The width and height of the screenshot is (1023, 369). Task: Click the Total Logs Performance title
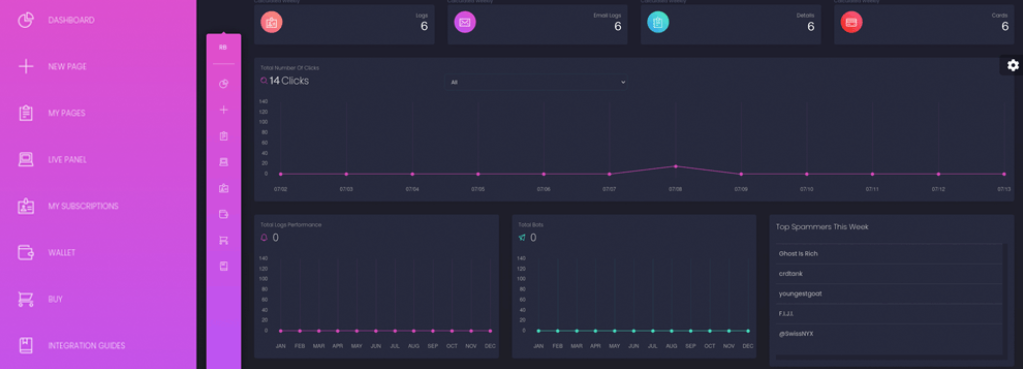pos(290,224)
